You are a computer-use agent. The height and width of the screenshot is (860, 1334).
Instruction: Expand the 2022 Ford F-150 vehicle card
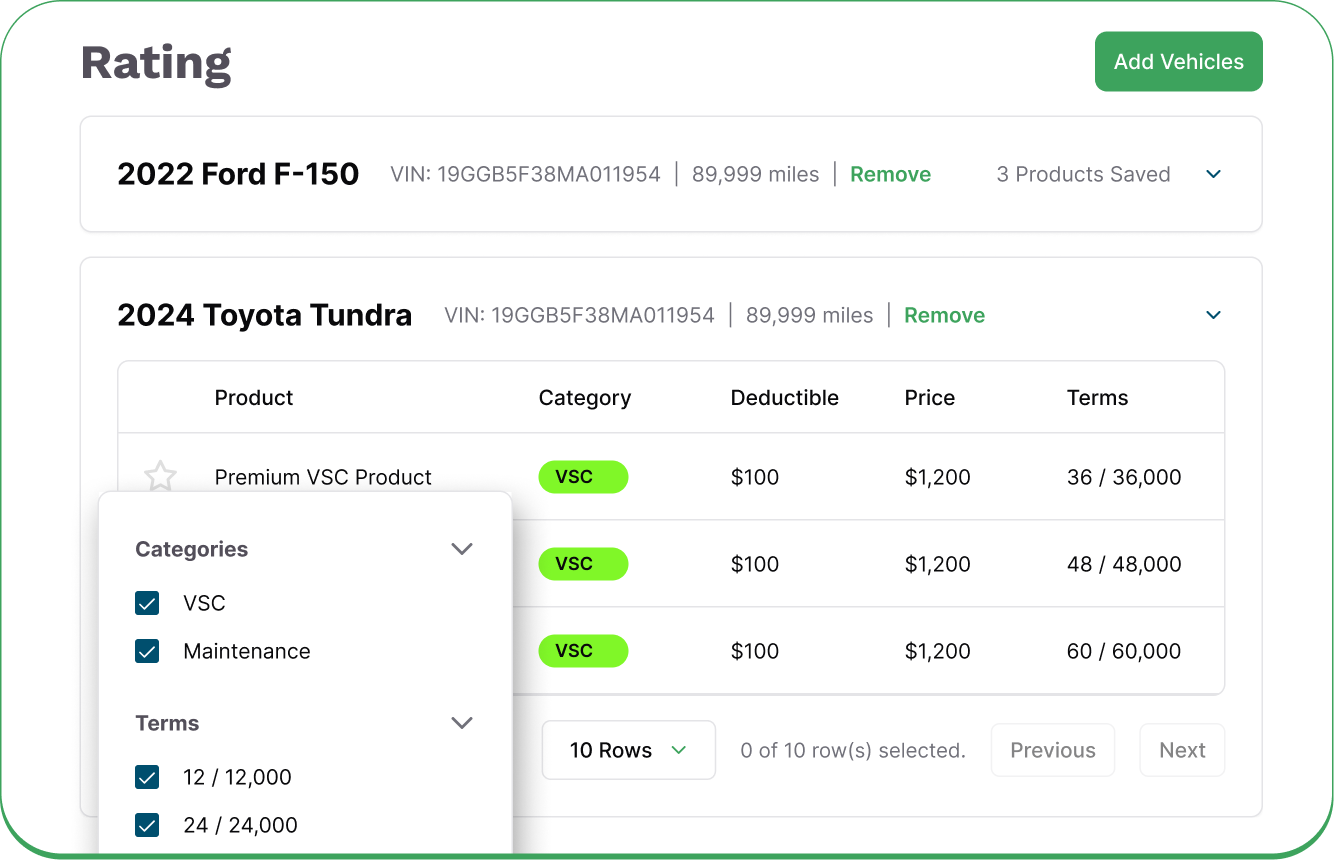pyautogui.click(x=1213, y=174)
